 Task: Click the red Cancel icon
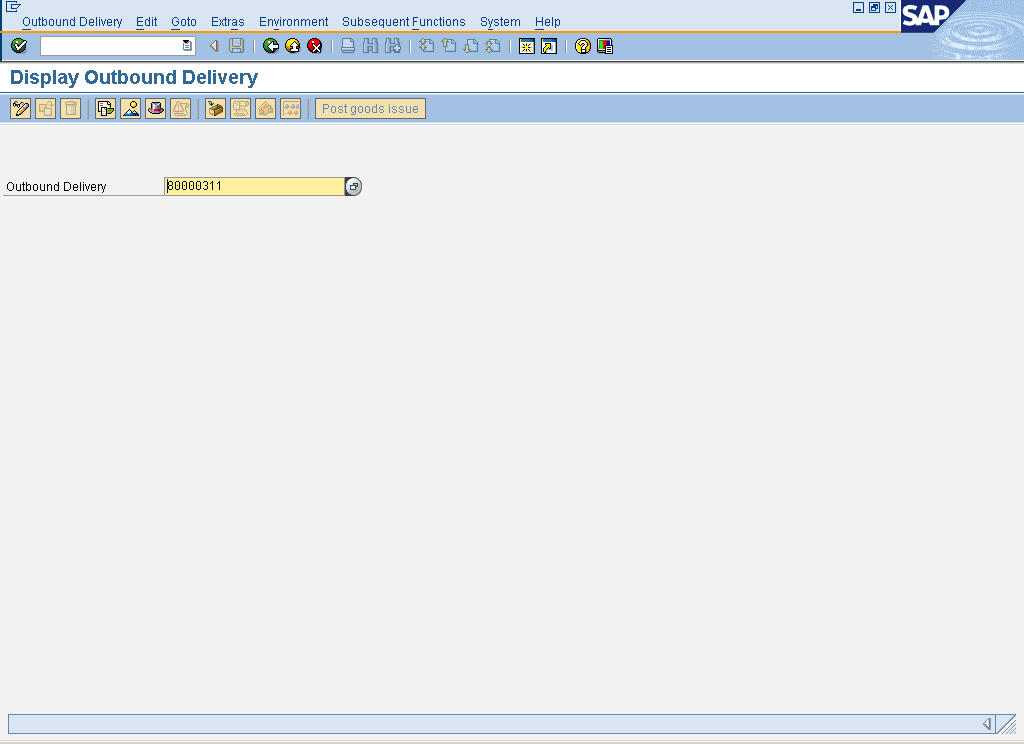coord(315,46)
